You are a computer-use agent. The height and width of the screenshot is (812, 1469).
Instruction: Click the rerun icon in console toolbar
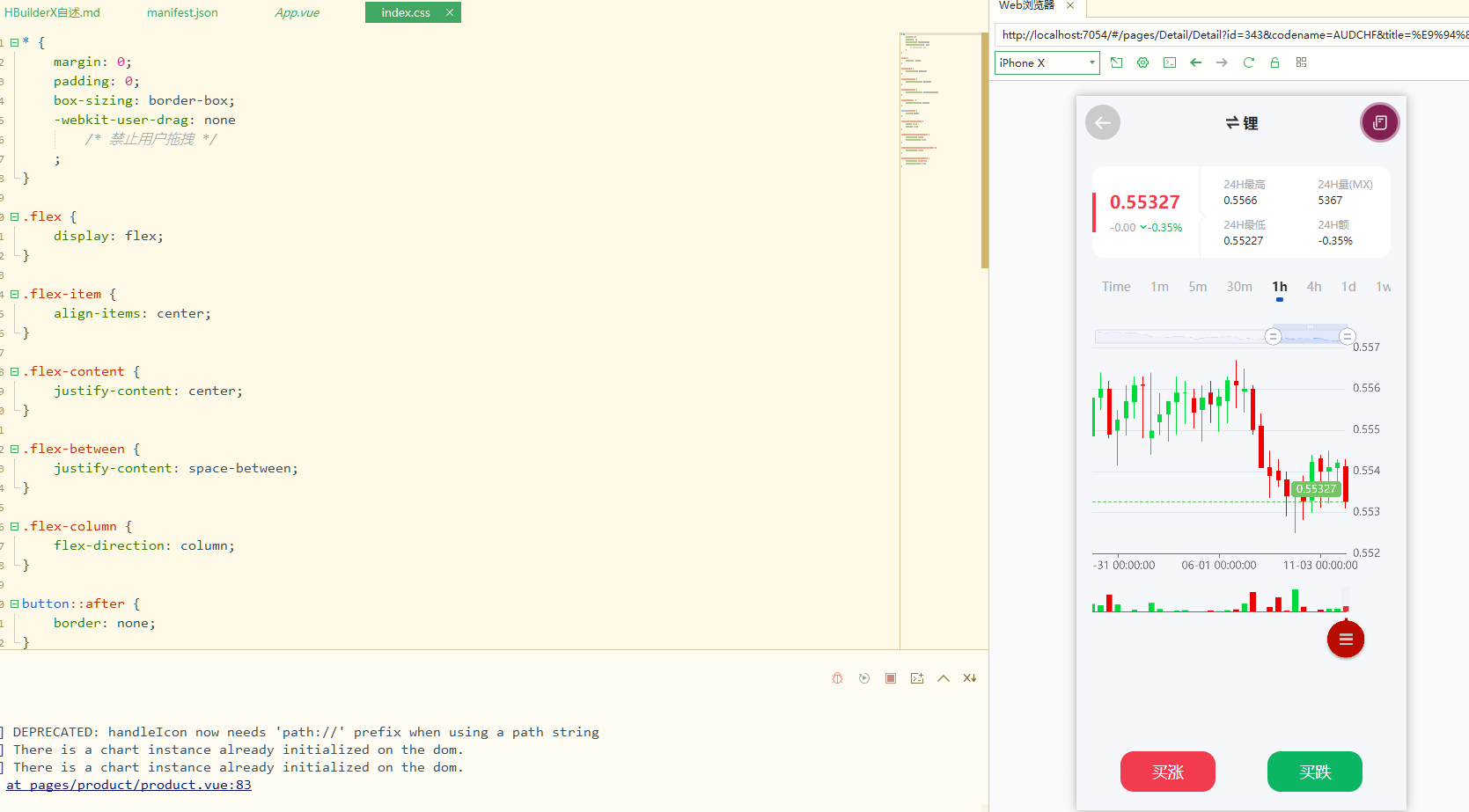coord(864,678)
